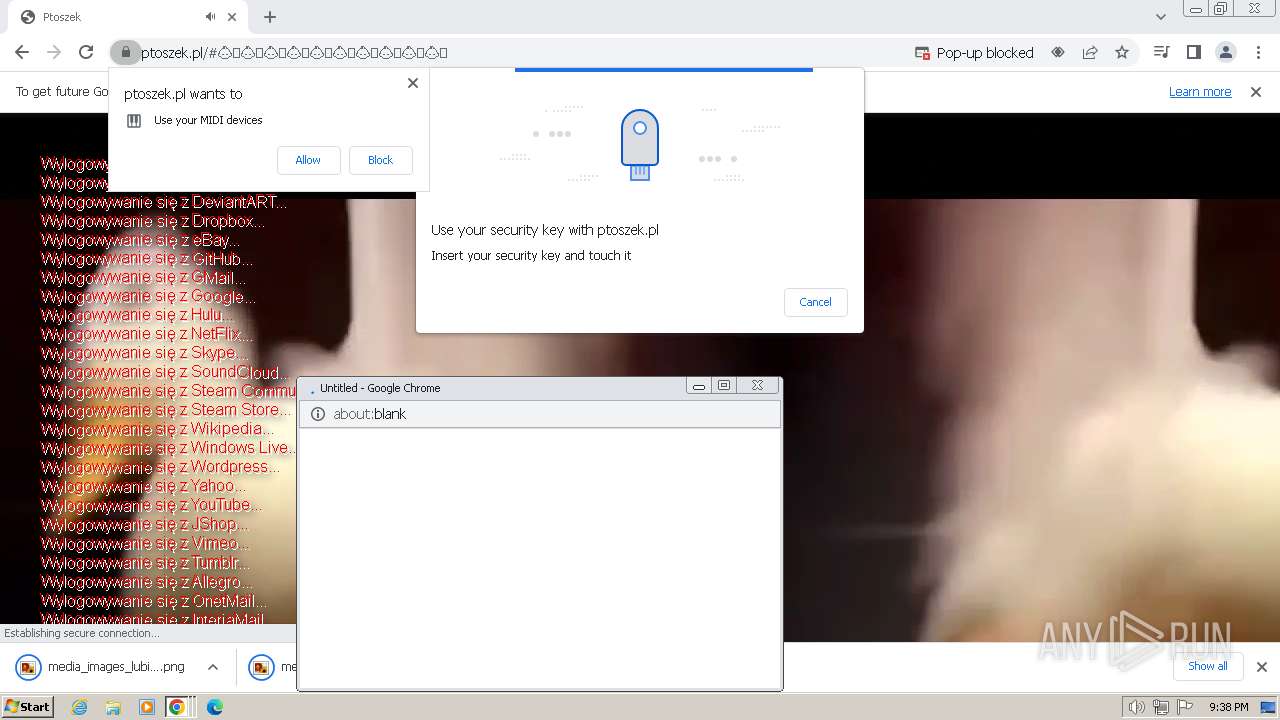Viewport: 1280px width, 720px height.
Task: Minimize the Untitled popup window
Action: point(699,386)
